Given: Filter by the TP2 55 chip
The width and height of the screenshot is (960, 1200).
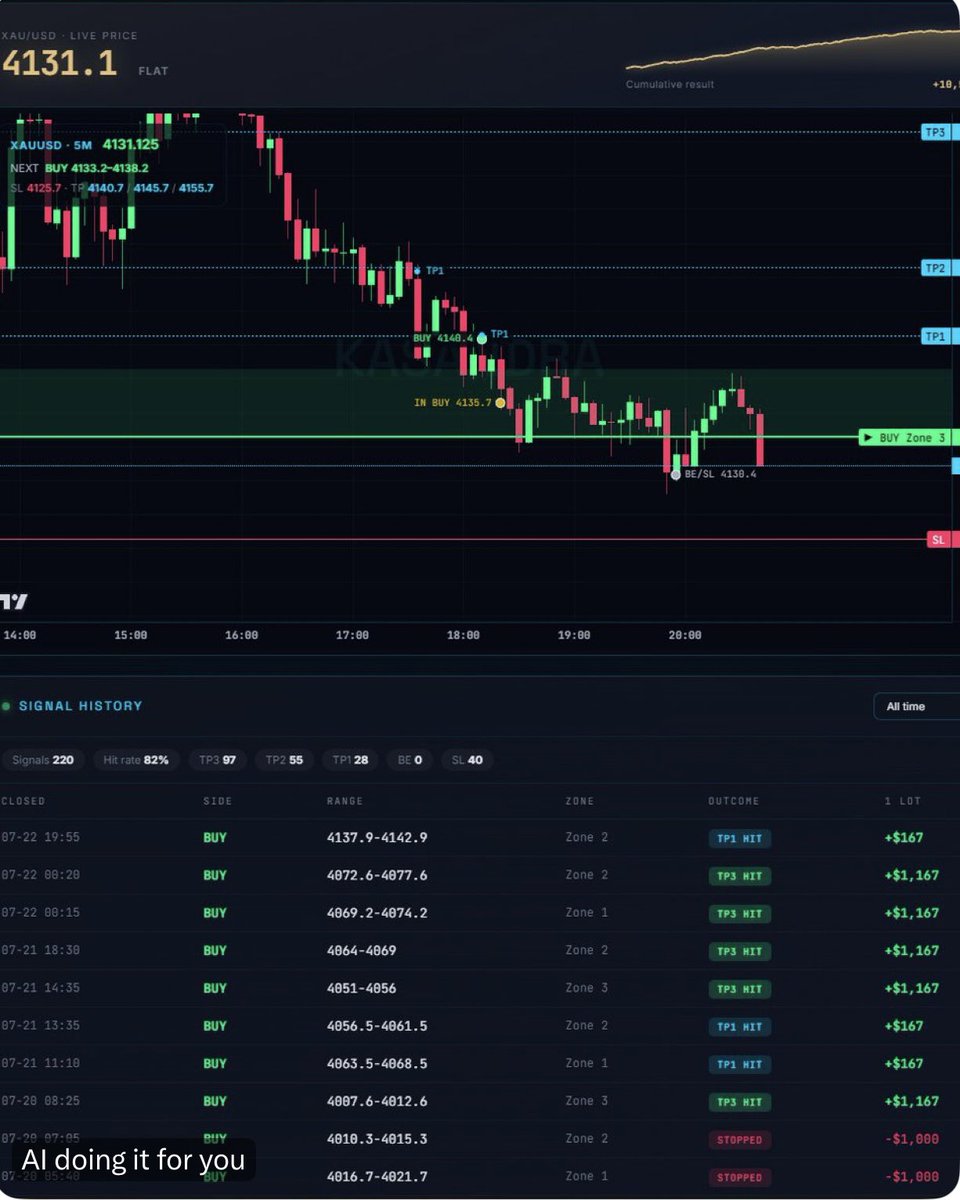Looking at the screenshot, I should (x=284, y=760).
